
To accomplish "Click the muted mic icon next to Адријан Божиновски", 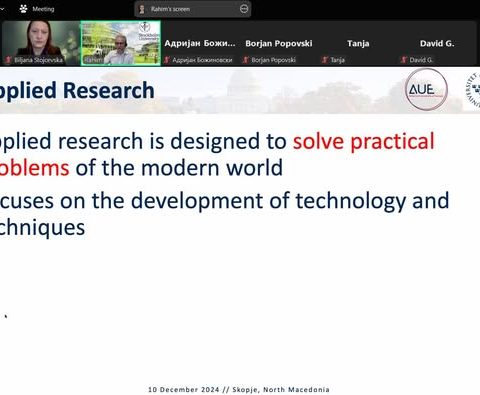I will click(x=167, y=60).
